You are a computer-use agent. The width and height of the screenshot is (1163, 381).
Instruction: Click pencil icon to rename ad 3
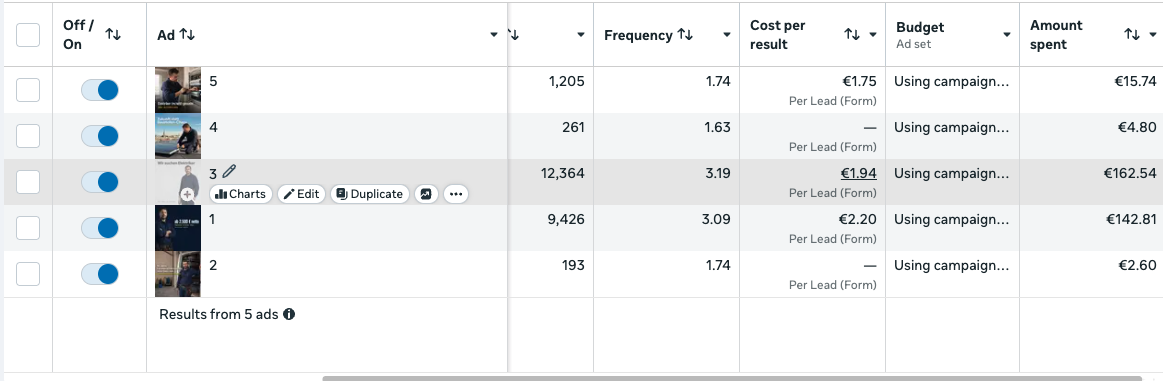[x=228, y=172]
